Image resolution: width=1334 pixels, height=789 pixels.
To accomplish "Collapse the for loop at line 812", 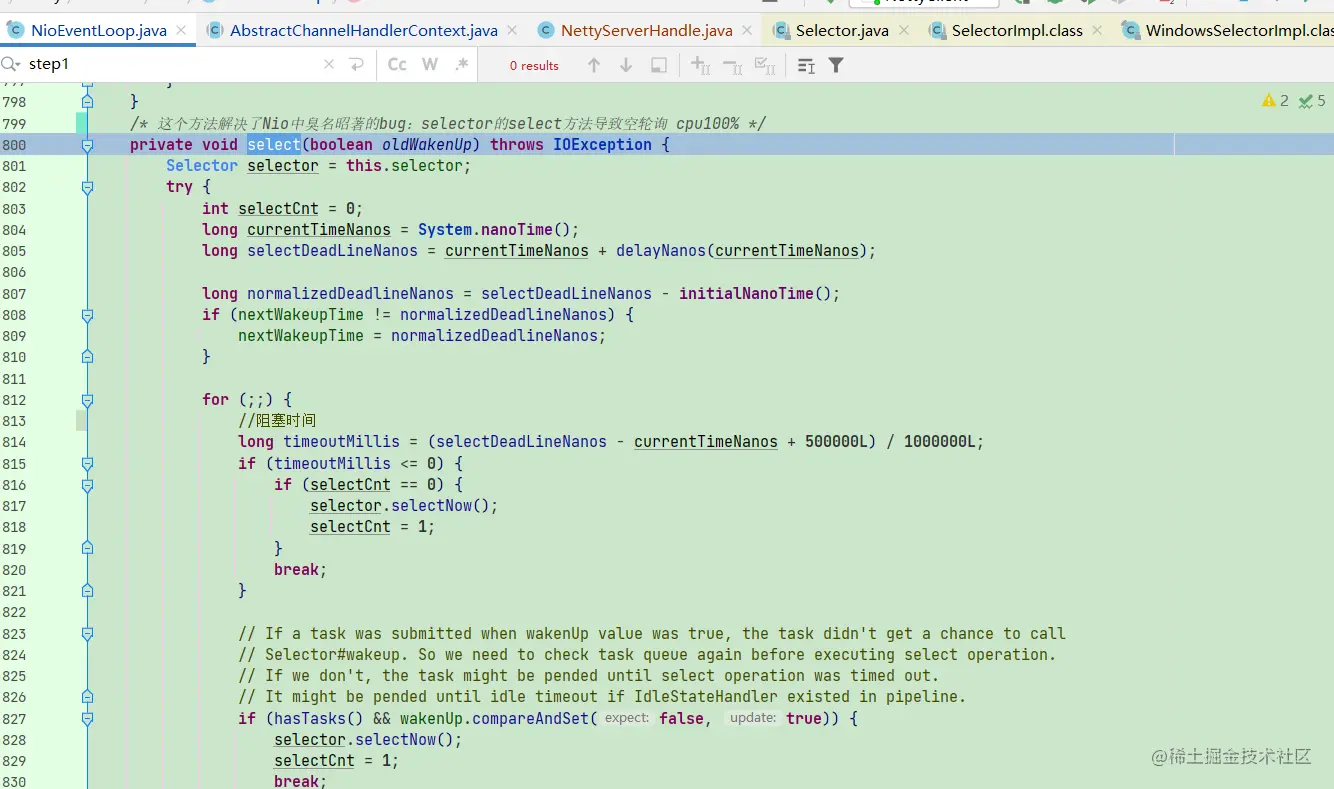I will [87, 400].
